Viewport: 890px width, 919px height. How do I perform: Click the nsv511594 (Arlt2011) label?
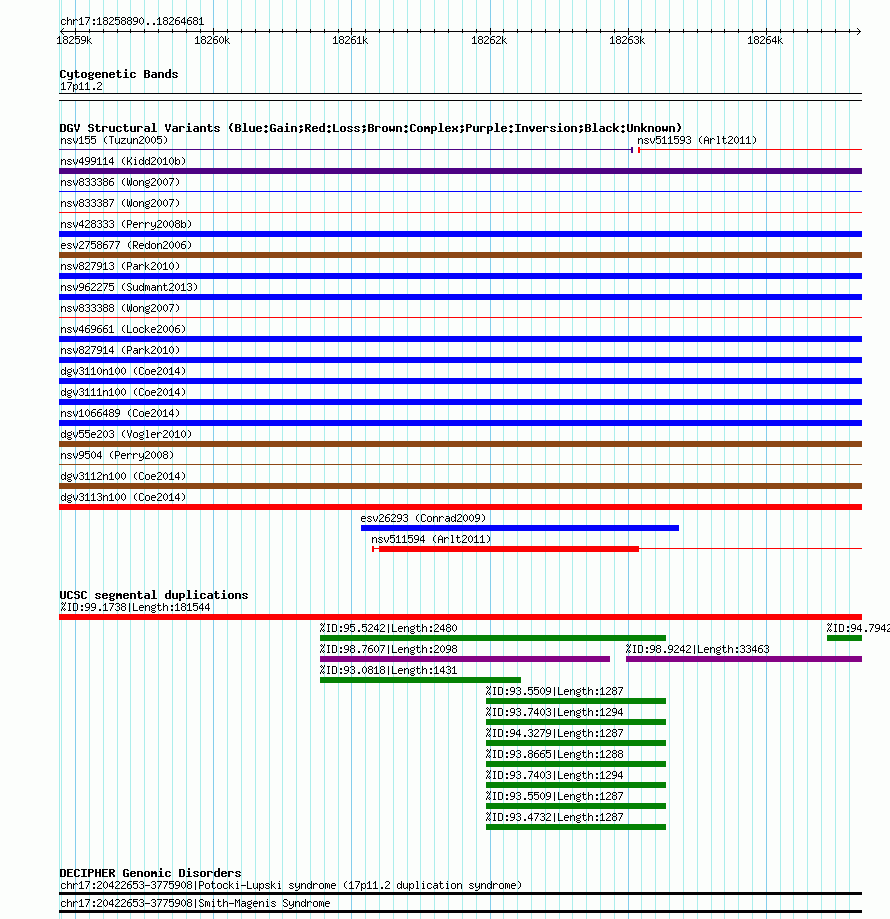click(x=431, y=539)
